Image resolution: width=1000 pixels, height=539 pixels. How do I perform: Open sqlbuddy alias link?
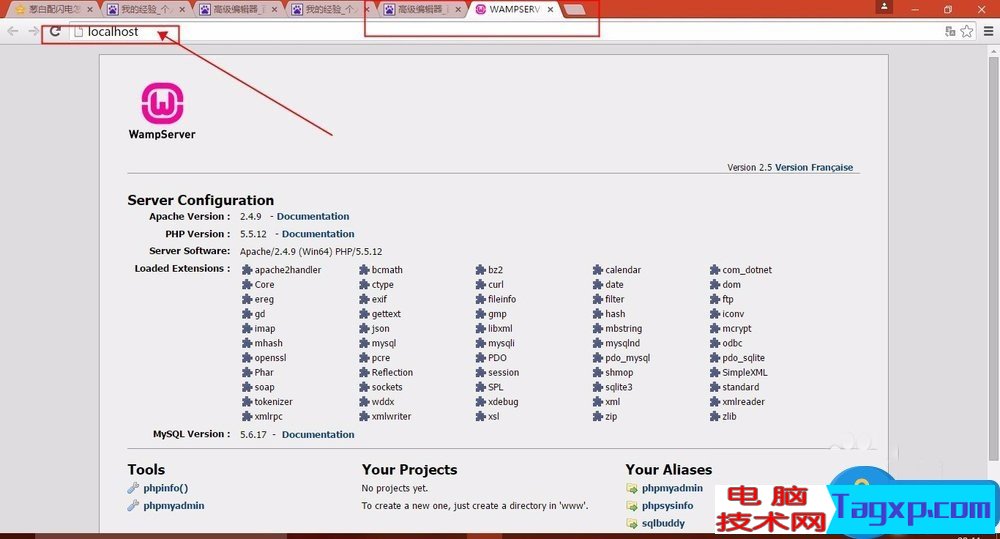tap(663, 523)
